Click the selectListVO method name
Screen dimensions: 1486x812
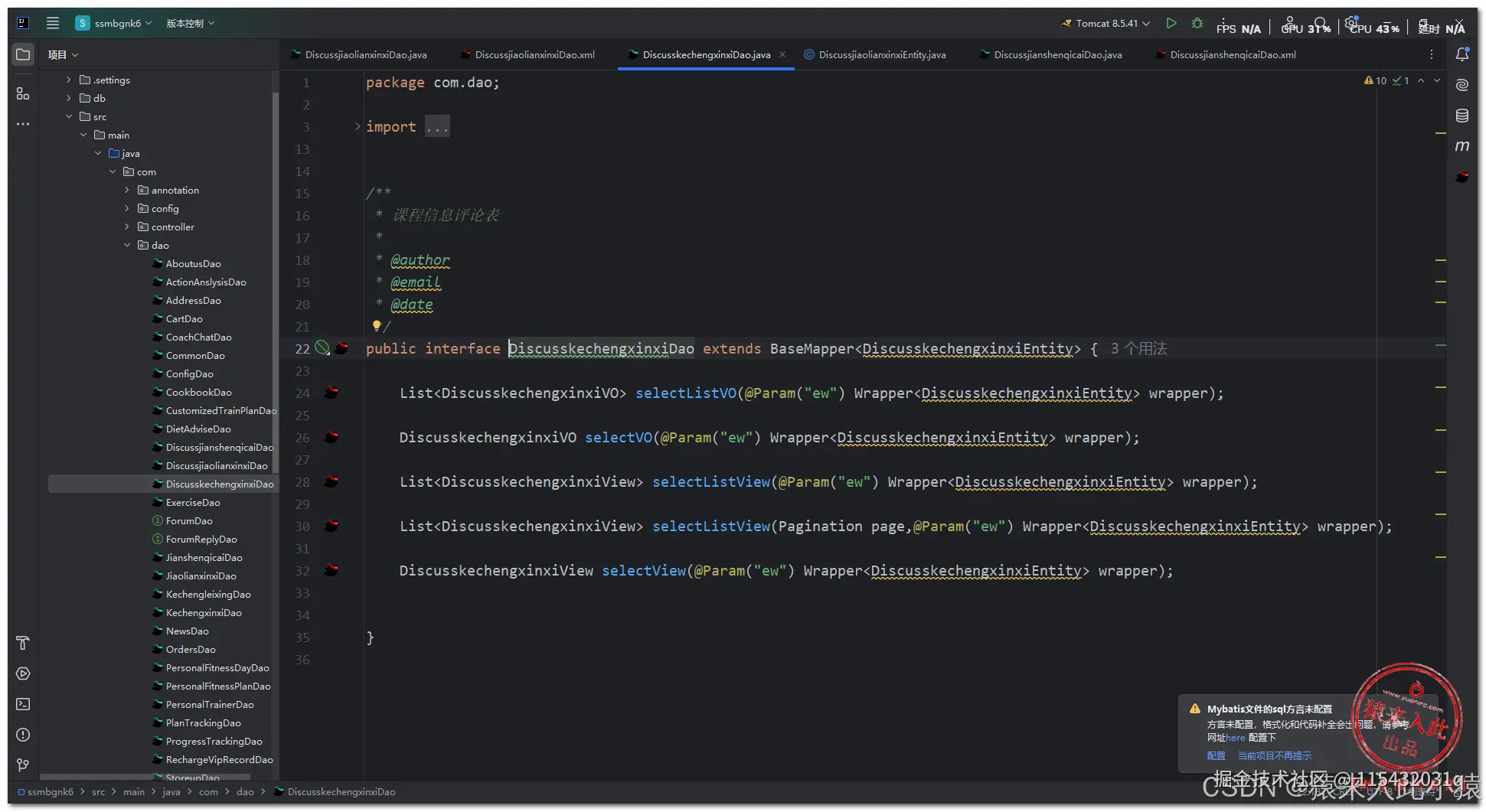[x=686, y=393]
